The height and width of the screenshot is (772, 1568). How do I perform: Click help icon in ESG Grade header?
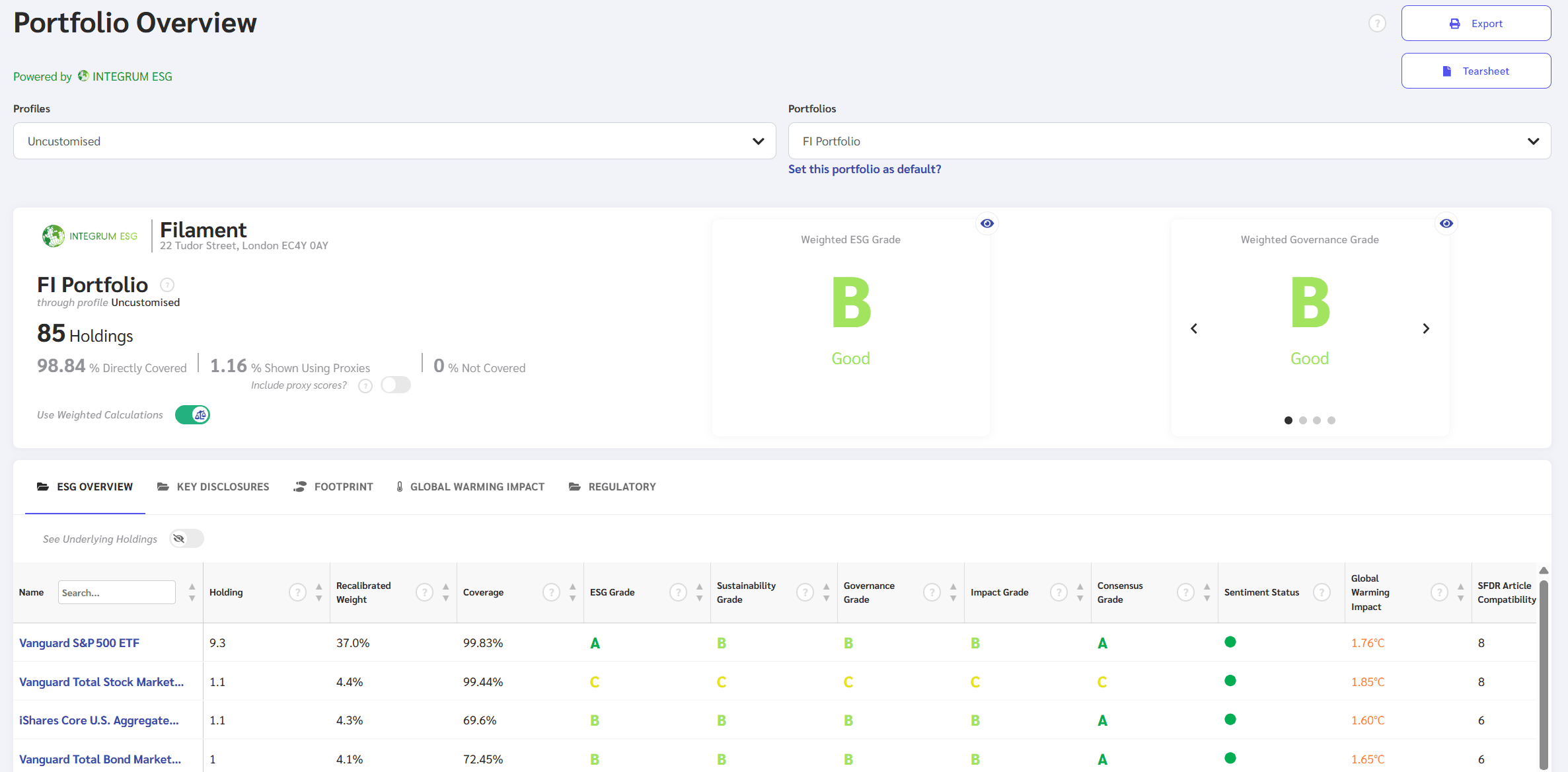pos(679,592)
